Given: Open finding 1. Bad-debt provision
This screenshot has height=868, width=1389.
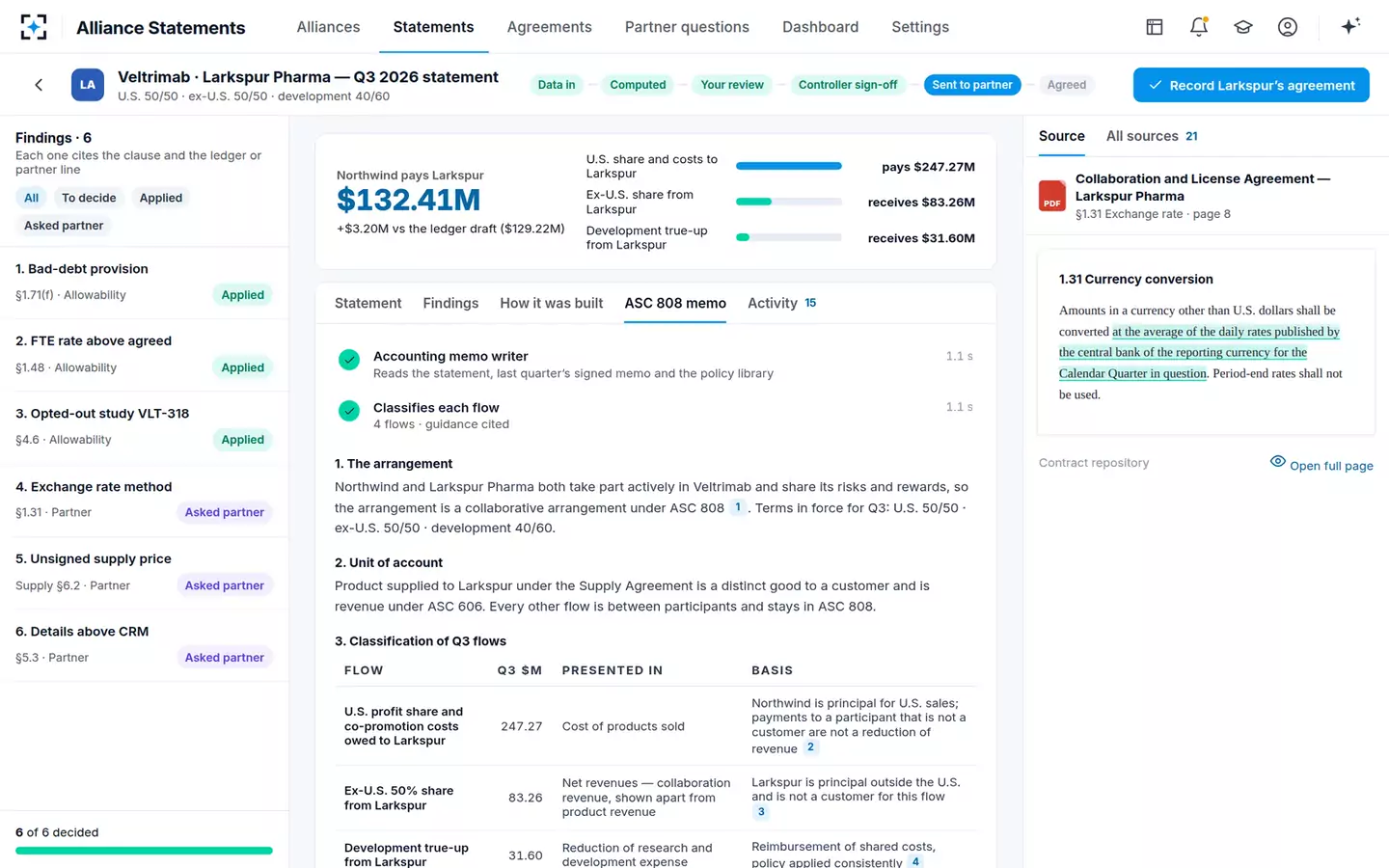Looking at the screenshot, I should click(x=145, y=283).
